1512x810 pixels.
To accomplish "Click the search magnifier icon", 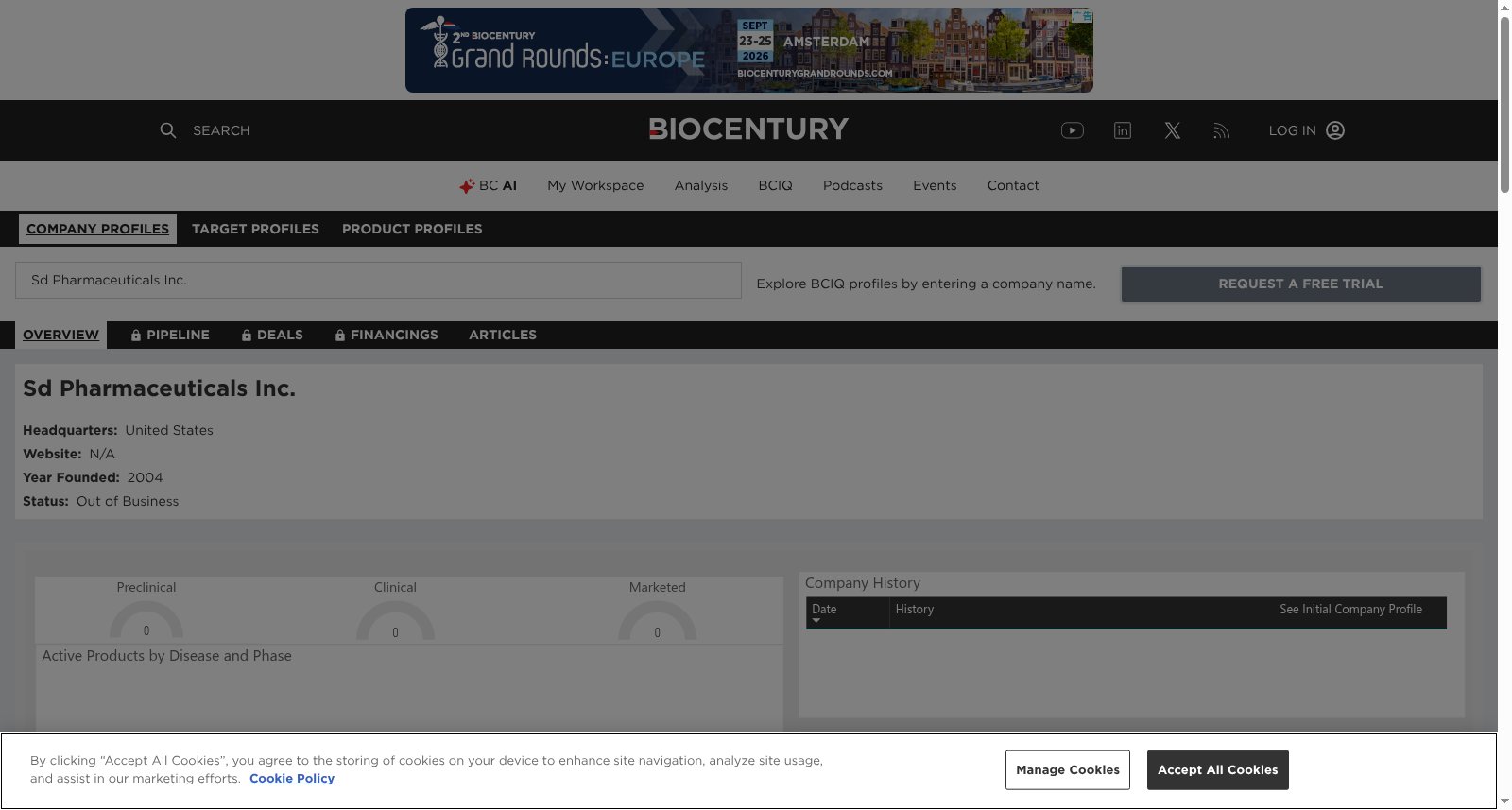I will [168, 130].
